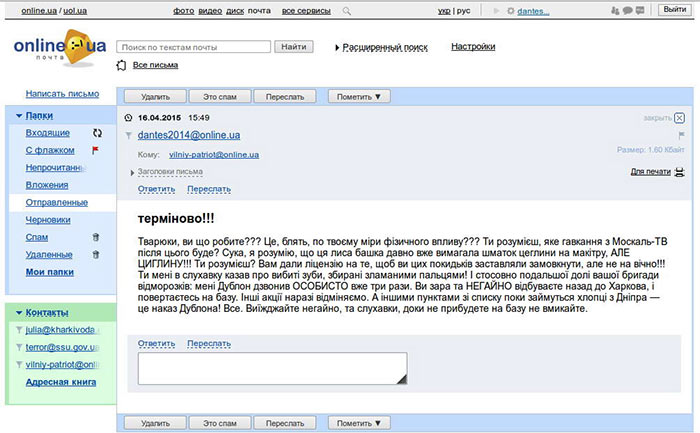
Task: Click the Найти search button
Action: pyautogui.click(x=294, y=47)
